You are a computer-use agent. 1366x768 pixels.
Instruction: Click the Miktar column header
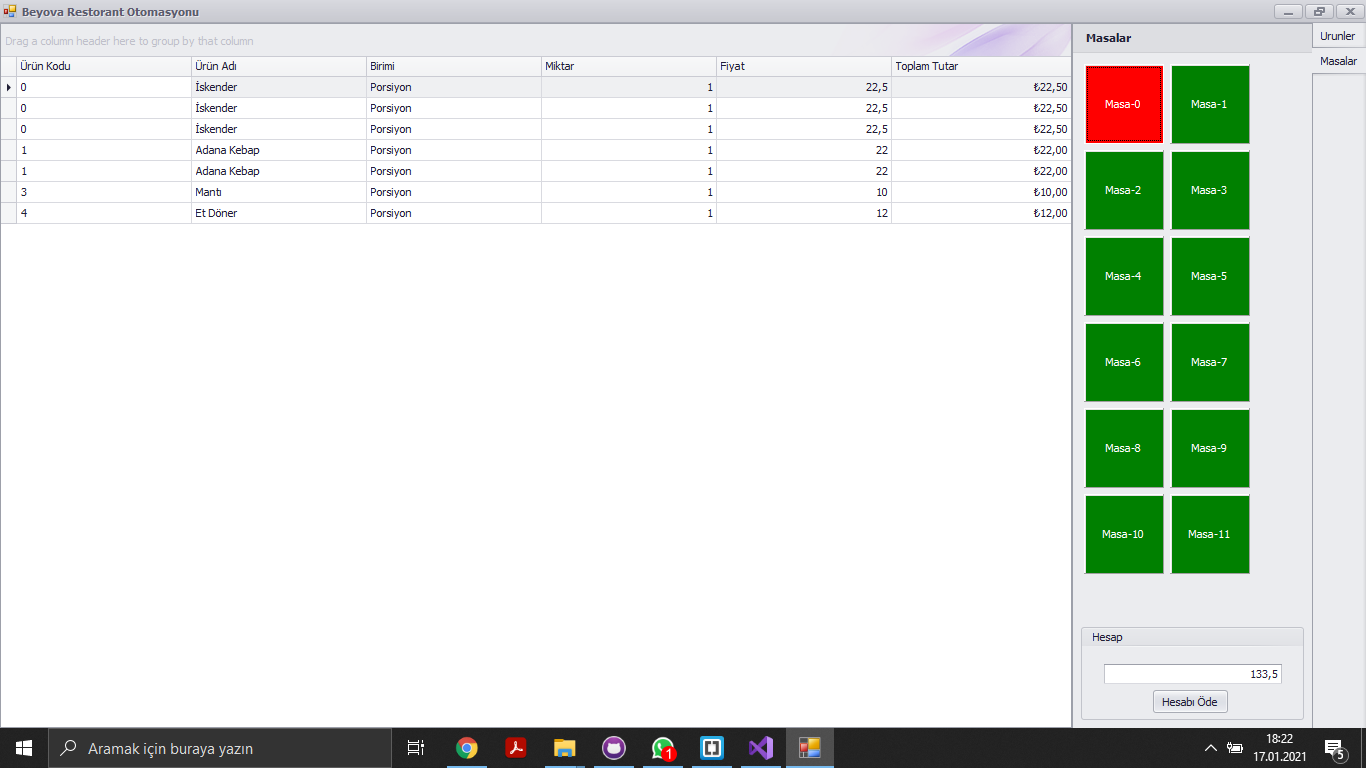coord(629,66)
